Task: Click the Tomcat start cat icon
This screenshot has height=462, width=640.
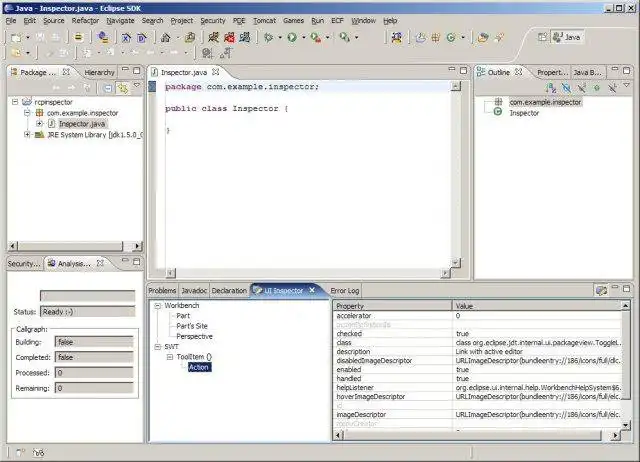Action: click(213, 38)
